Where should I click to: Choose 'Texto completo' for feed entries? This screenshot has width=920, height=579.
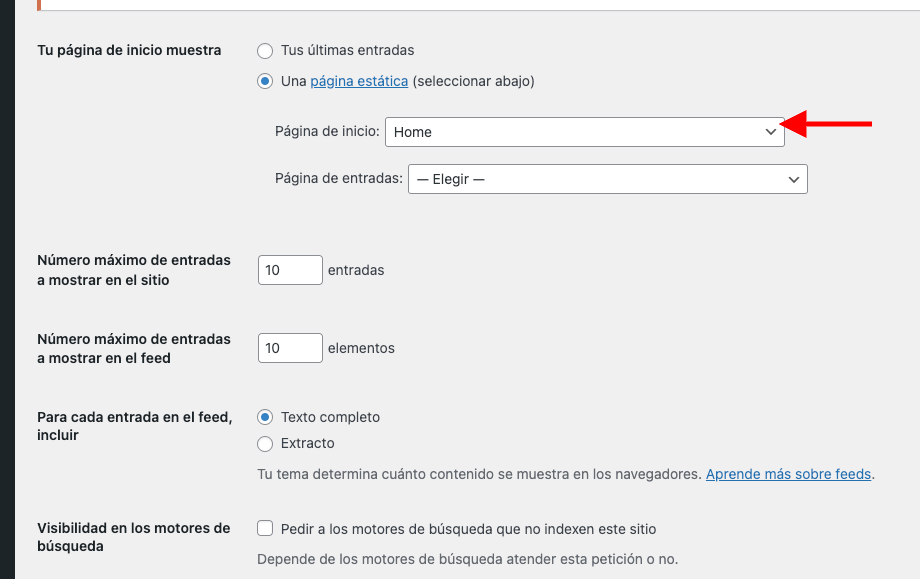coord(265,417)
